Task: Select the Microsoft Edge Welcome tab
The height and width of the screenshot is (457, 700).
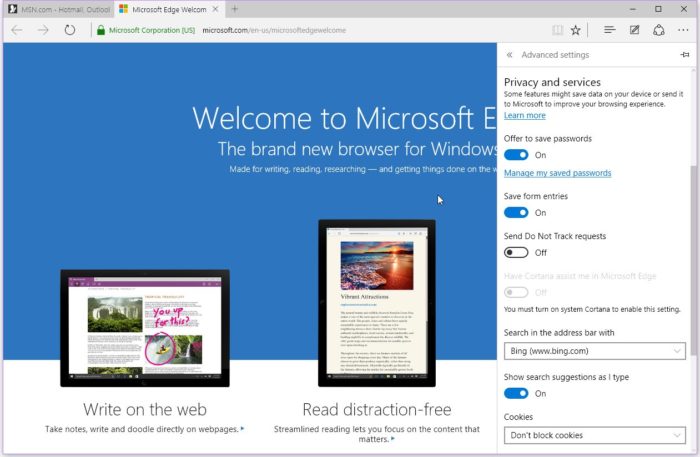Action: [x=169, y=9]
